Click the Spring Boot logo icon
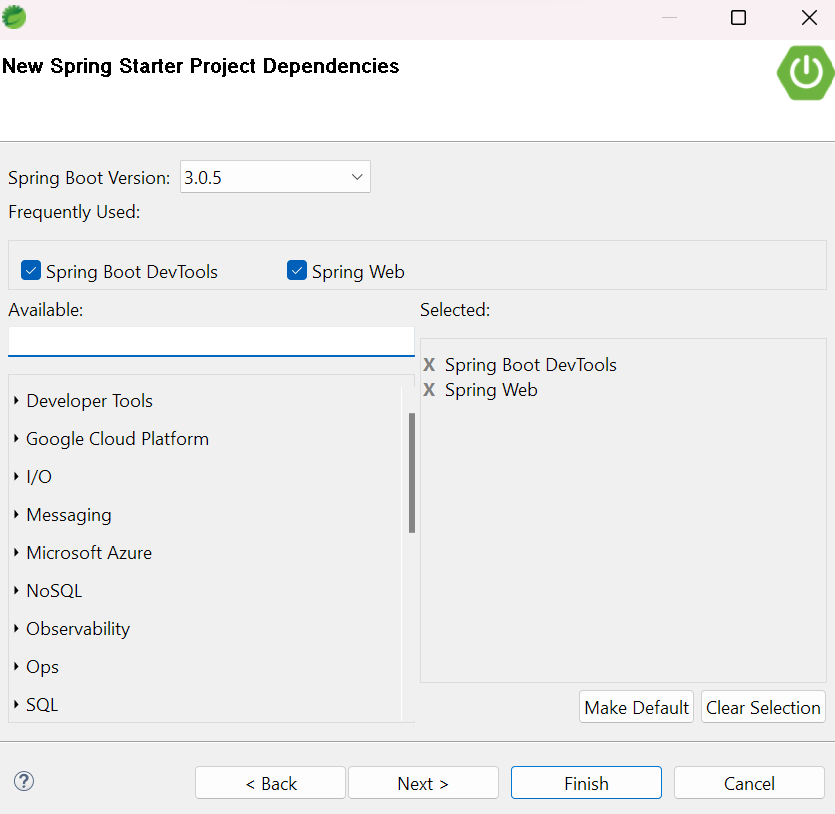 coord(804,72)
